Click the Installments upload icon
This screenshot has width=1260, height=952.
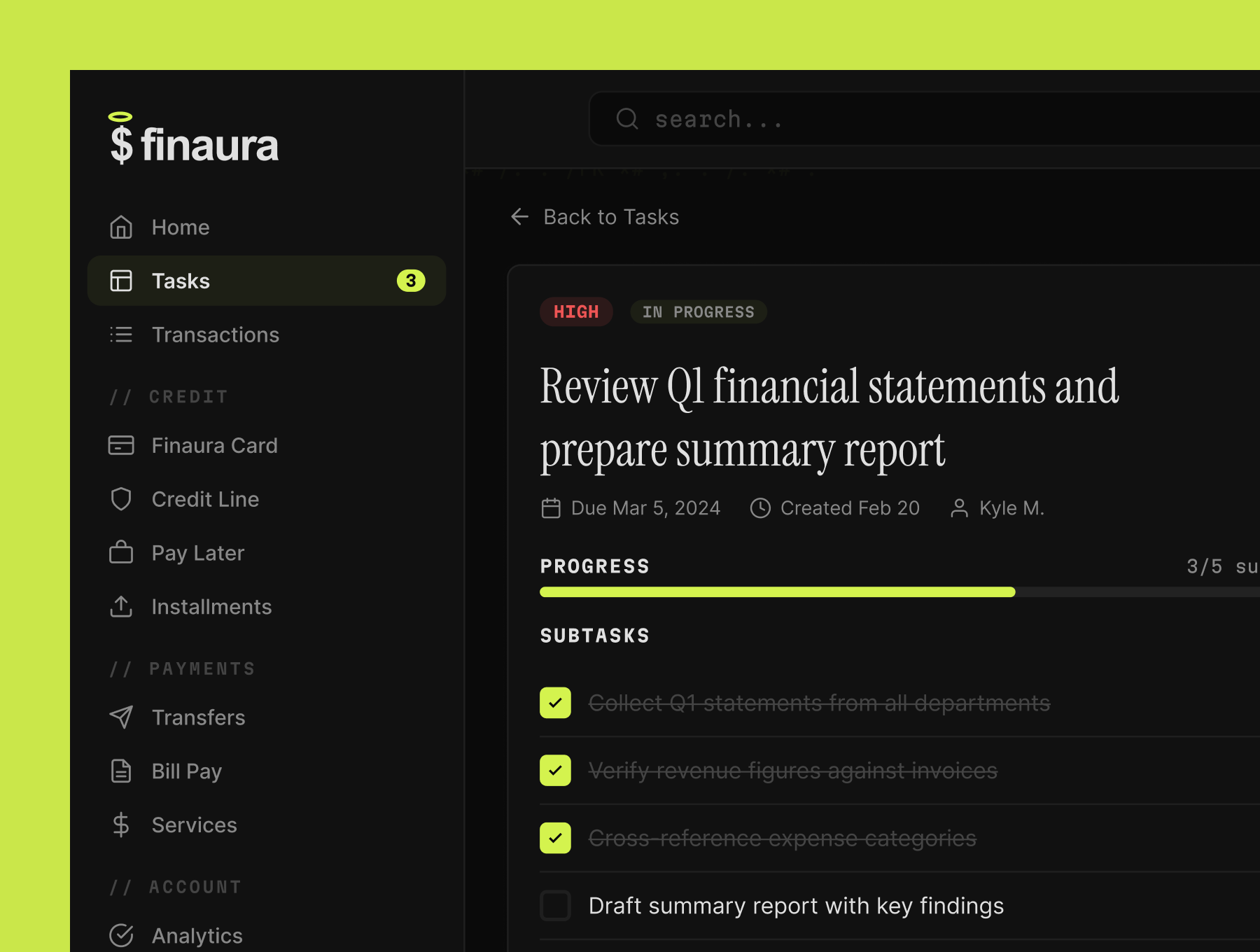pyautogui.click(x=121, y=606)
